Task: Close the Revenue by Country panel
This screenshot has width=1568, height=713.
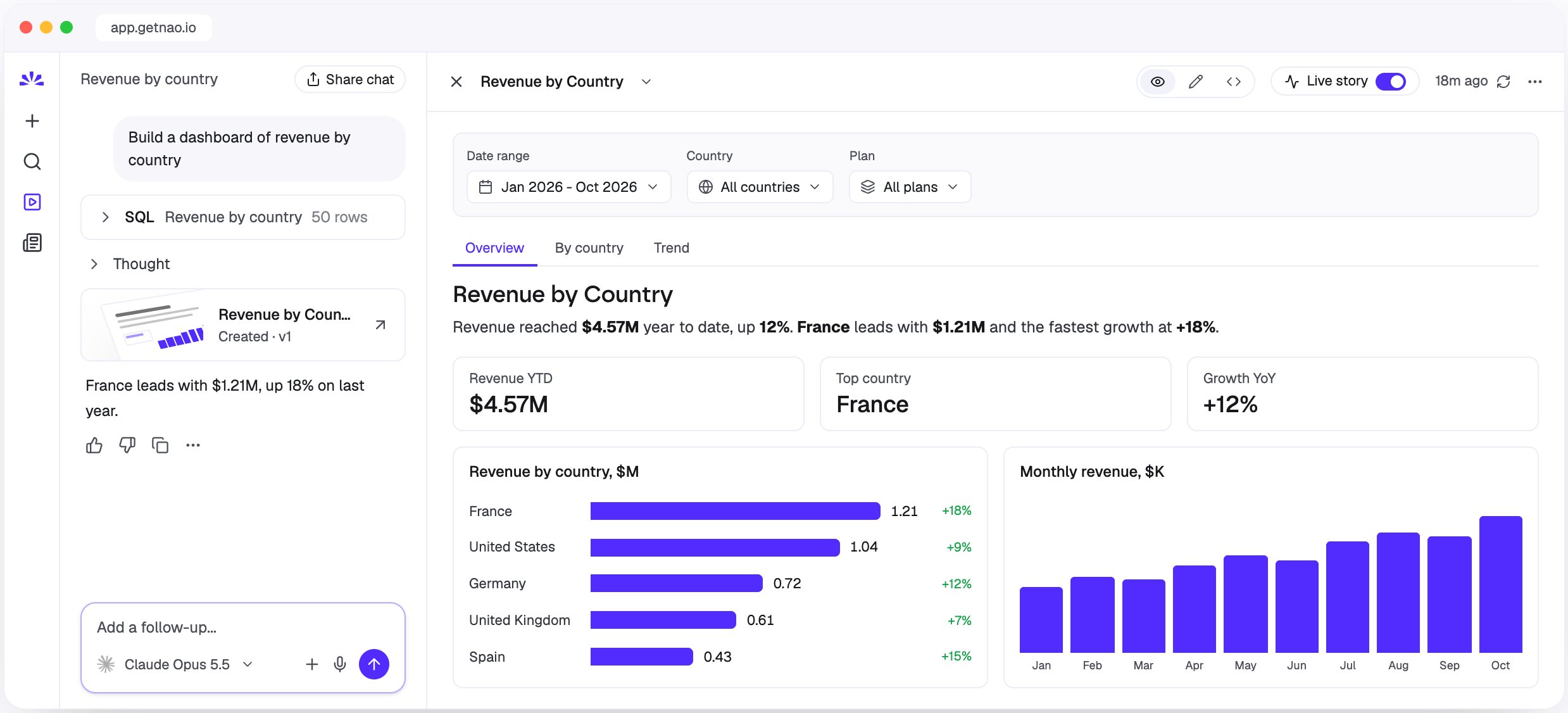Action: [x=456, y=82]
